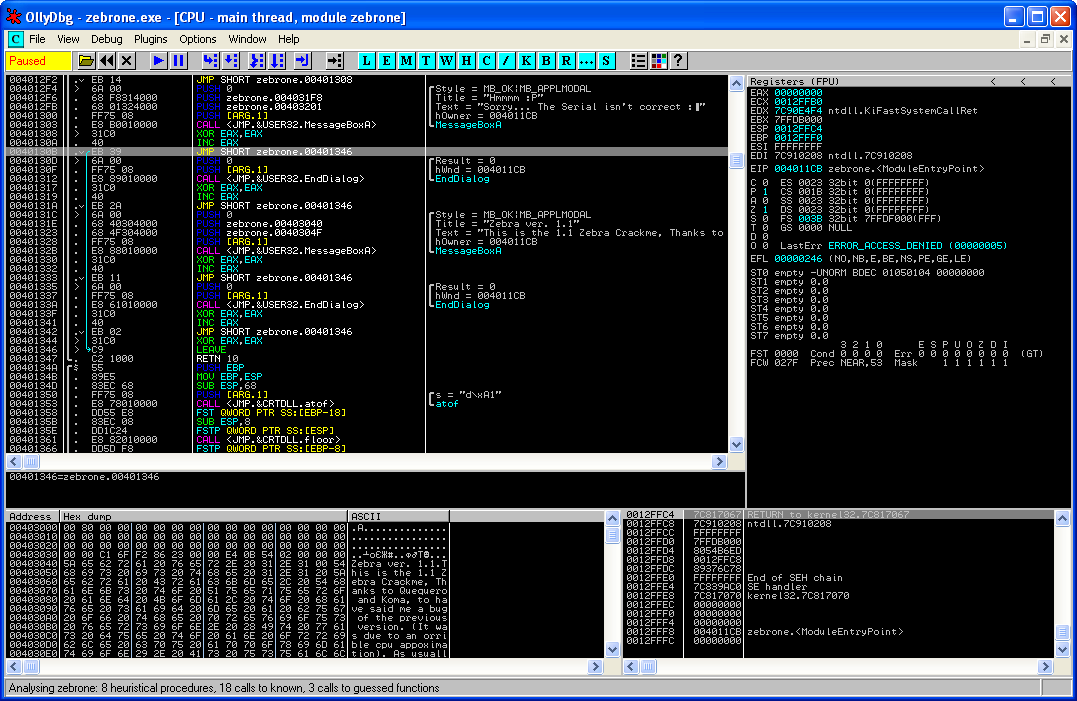Close the debugged program with the X toolbar icon
1077x701 pixels.
(x=126, y=60)
